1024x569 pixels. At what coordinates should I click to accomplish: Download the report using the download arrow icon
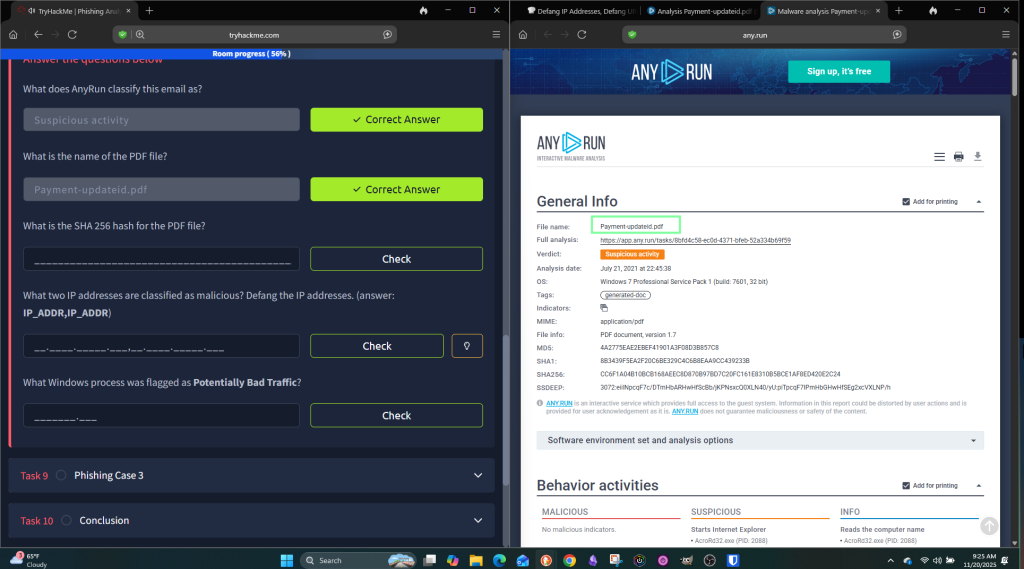pyautogui.click(x=978, y=157)
